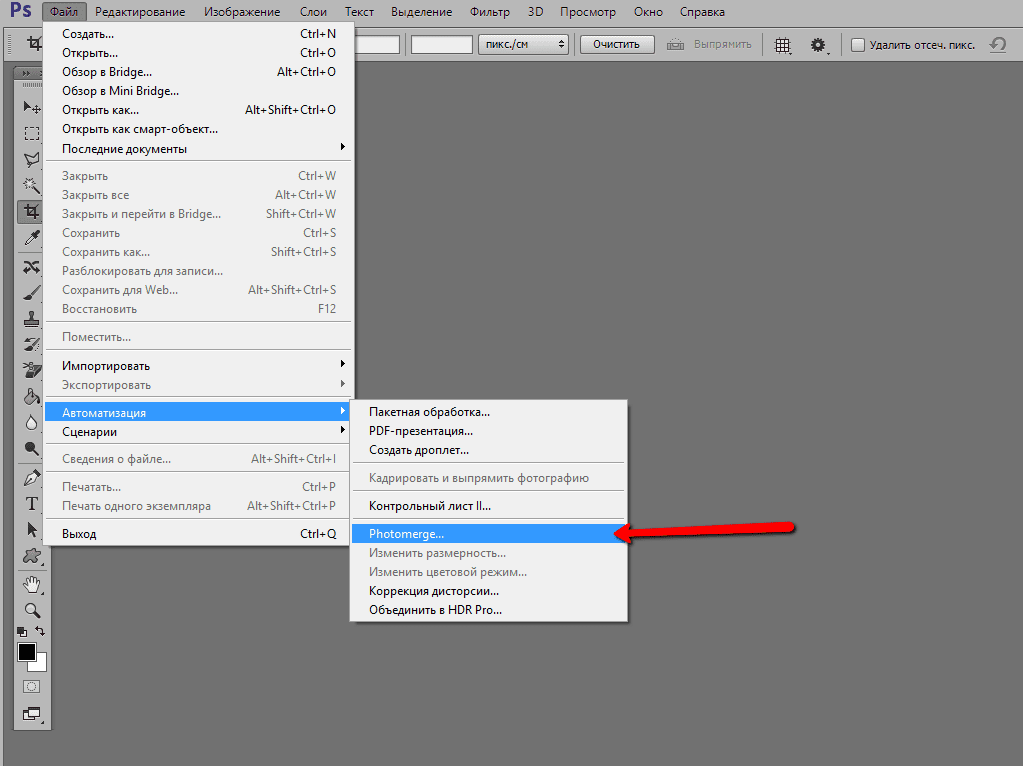The image size is (1023, 766).
Task: Open the пикс./см units dropdown
Action: click(523, 44)
